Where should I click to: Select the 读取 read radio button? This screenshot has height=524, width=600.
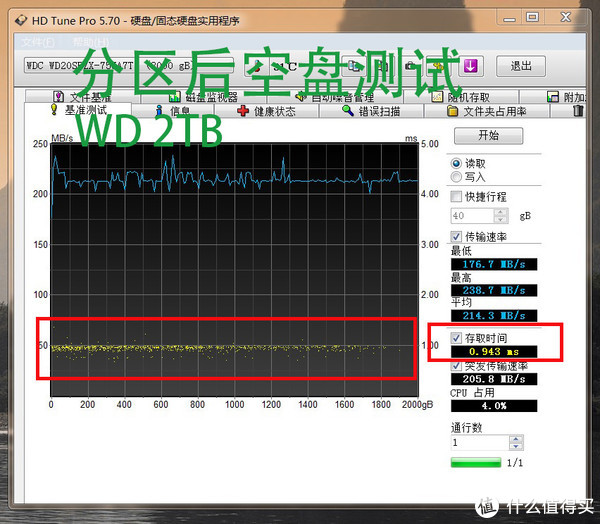click(x=456, y=163)
